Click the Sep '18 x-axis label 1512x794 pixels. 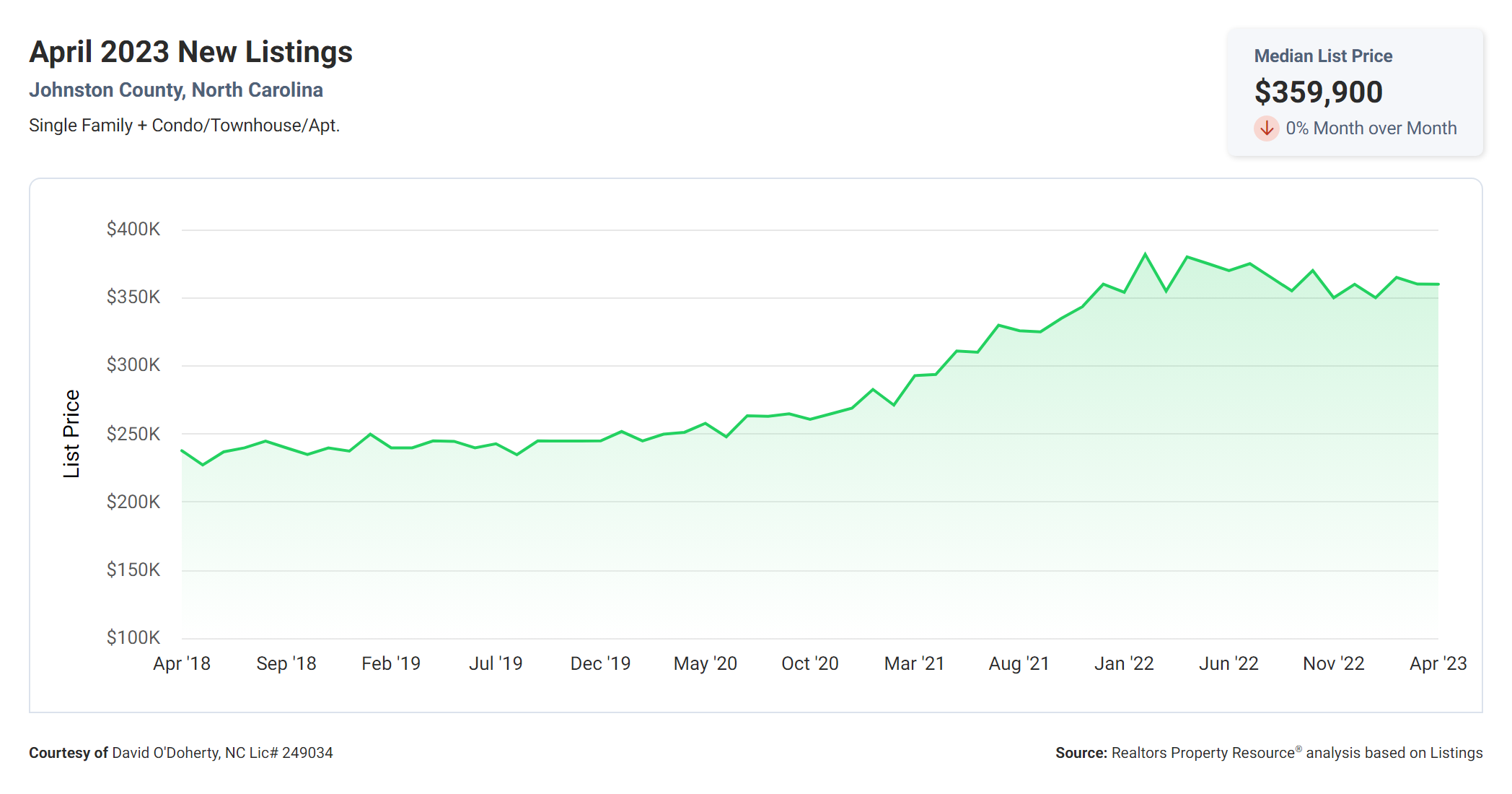pos(286,664)
